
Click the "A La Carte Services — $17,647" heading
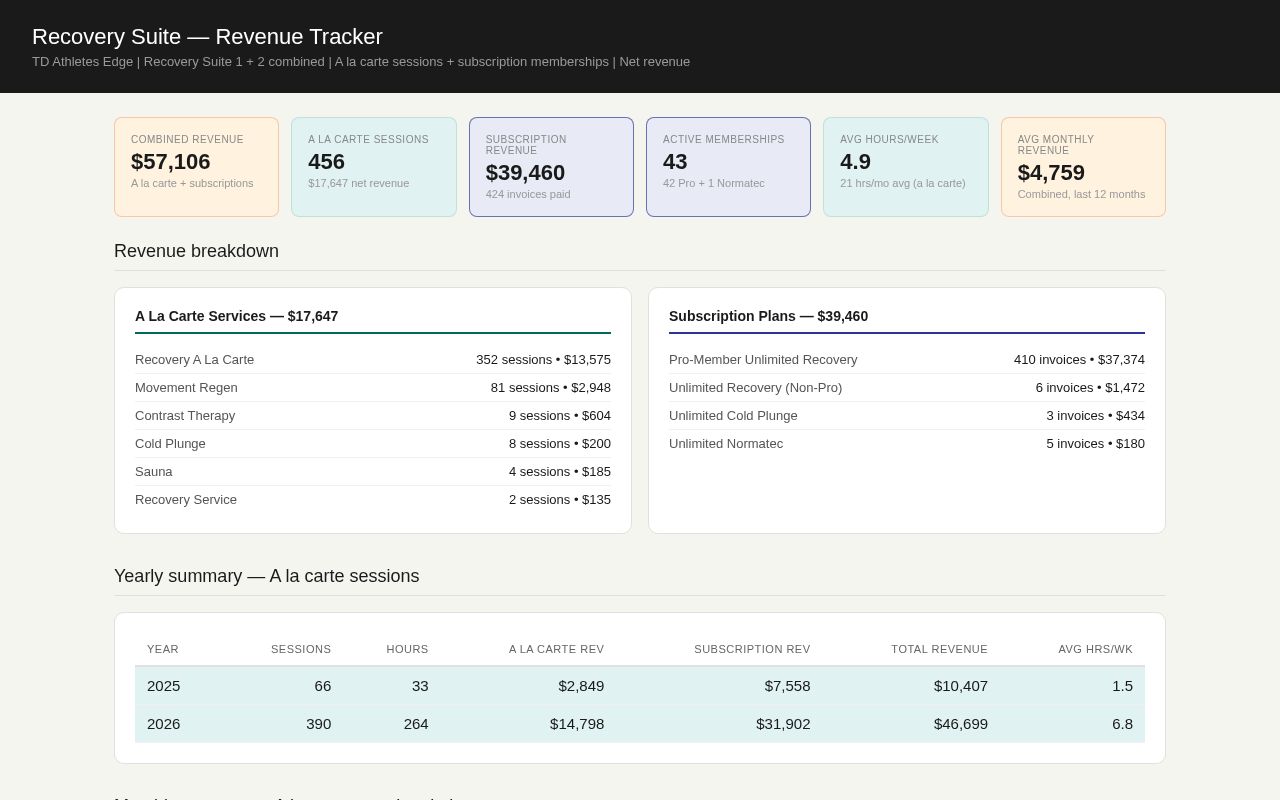click(x=236, y=316)
